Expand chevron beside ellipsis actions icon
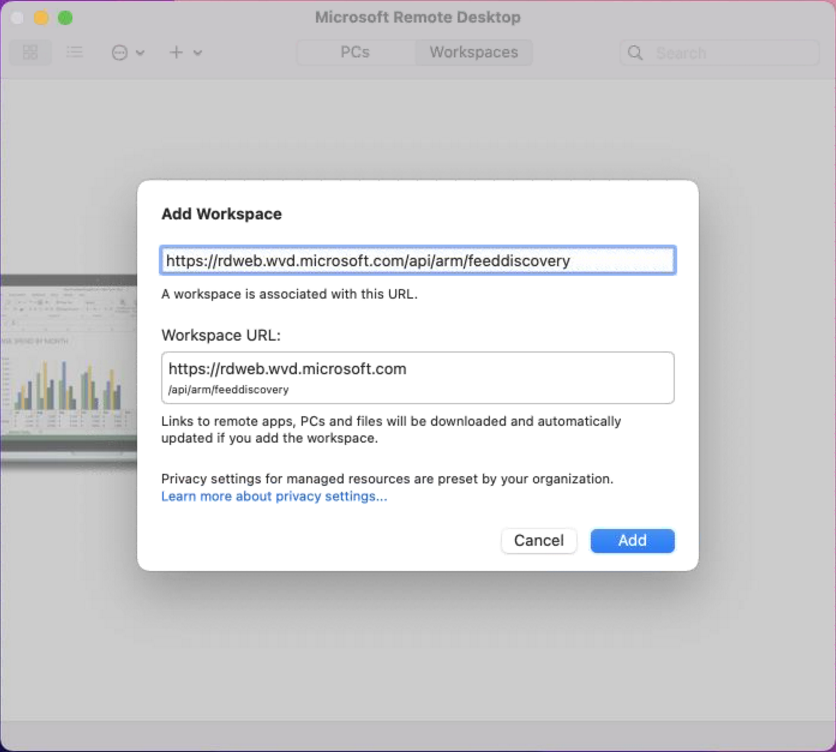 pyautogui.click(x=140, y=53)
